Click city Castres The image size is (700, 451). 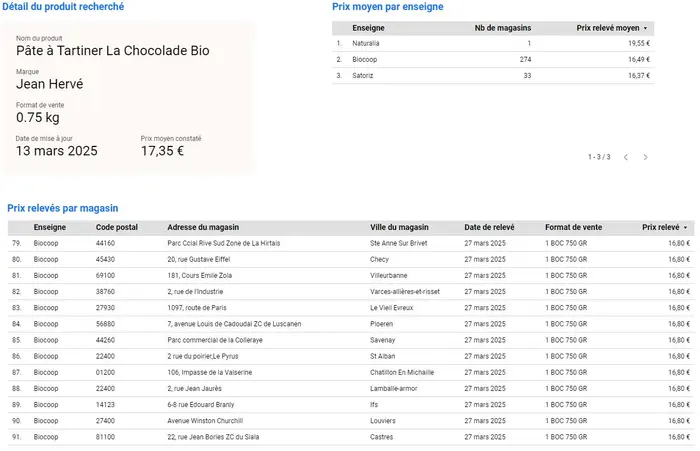pos(382,437)
